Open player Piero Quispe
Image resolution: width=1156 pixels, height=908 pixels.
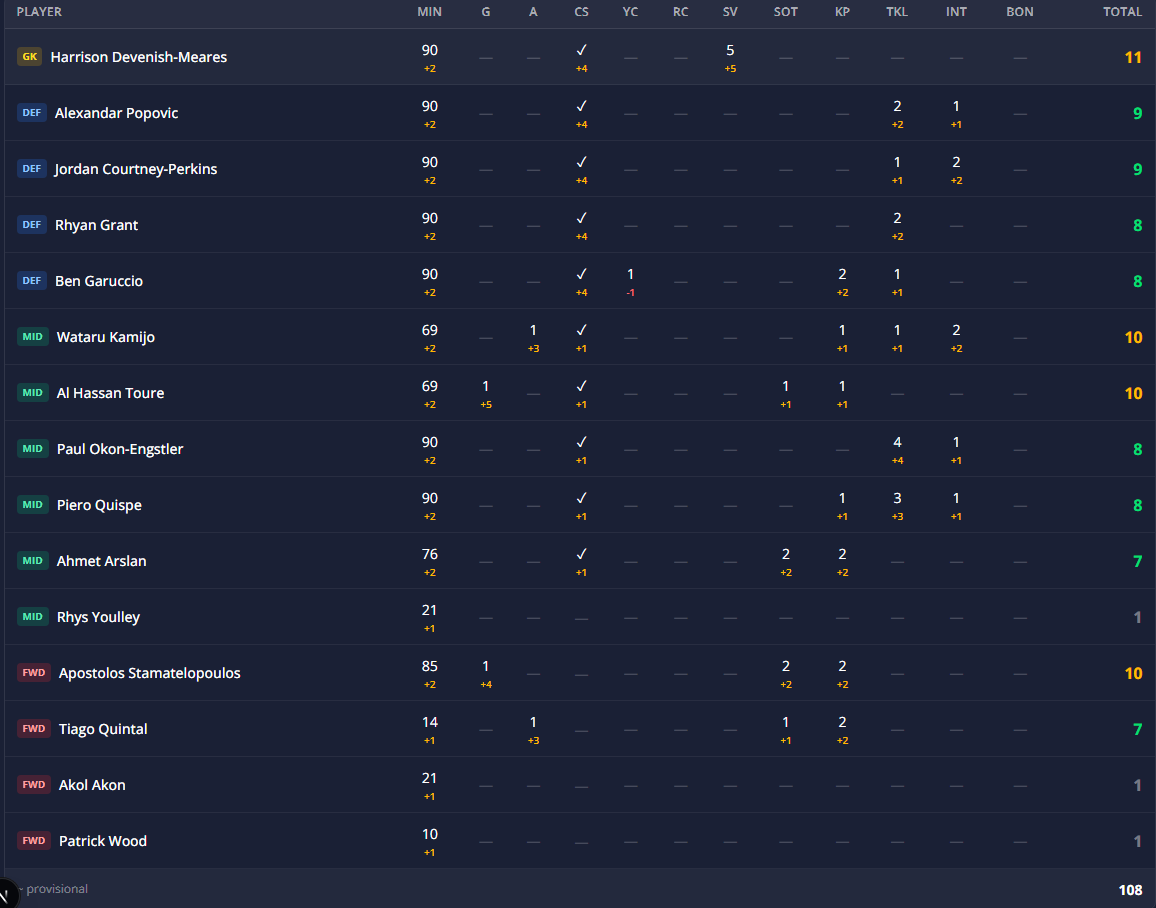click(x=100, y=505)
